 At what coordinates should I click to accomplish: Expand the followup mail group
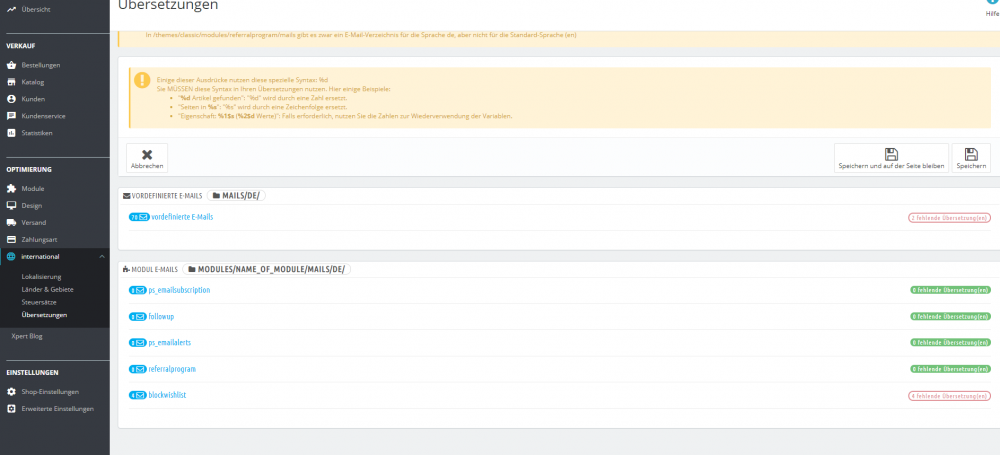pos(161,317)
